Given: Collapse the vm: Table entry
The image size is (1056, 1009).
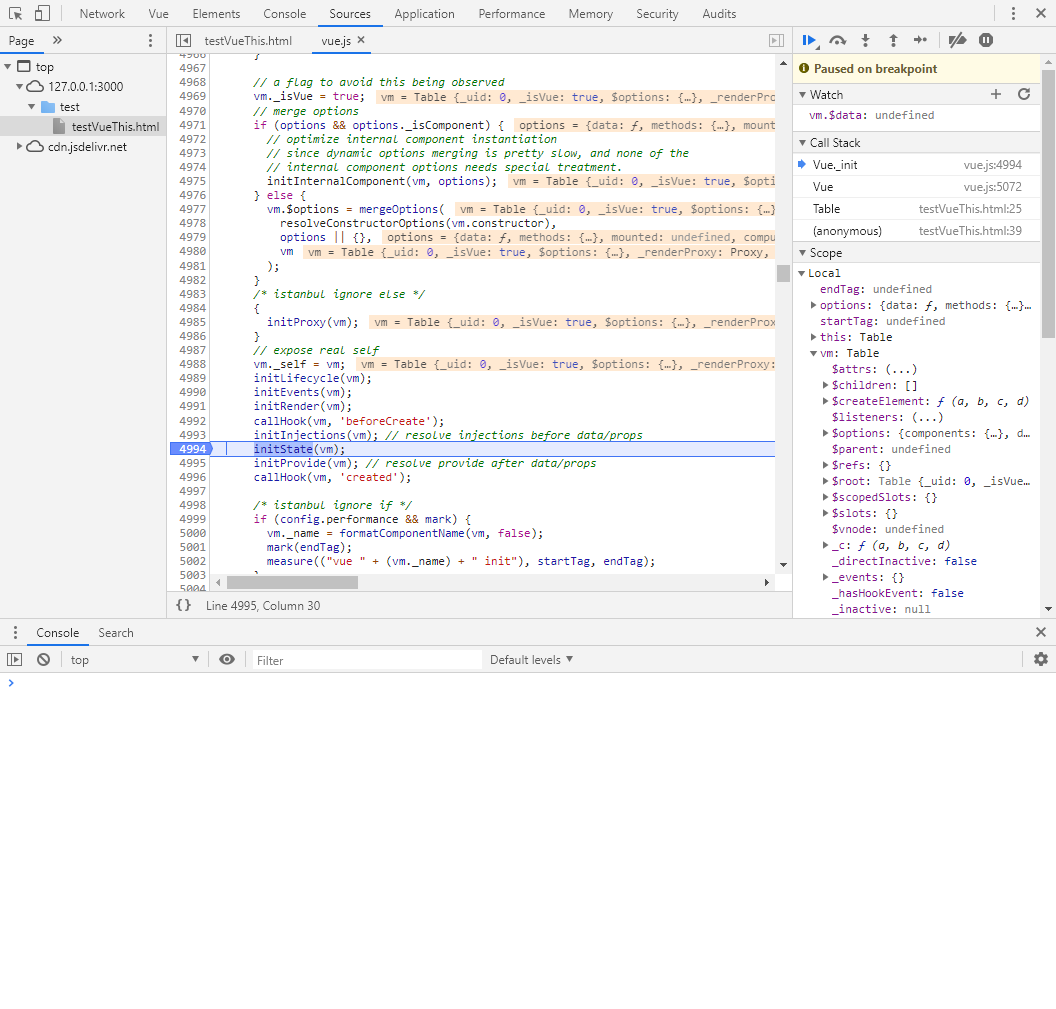Looking at the screenshot, I should pyautogui.click(x=814, y=353).
